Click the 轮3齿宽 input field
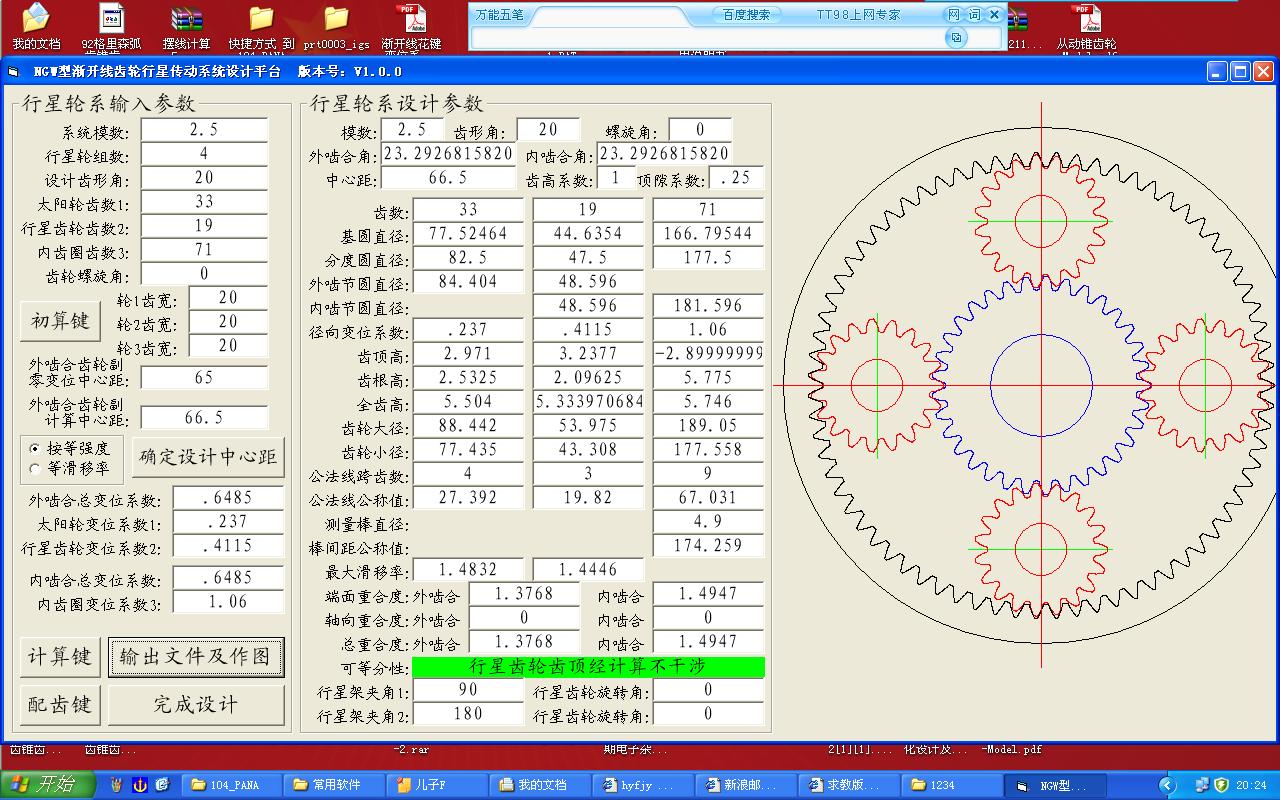This screenshot has width=1280, height=800. 228,346
